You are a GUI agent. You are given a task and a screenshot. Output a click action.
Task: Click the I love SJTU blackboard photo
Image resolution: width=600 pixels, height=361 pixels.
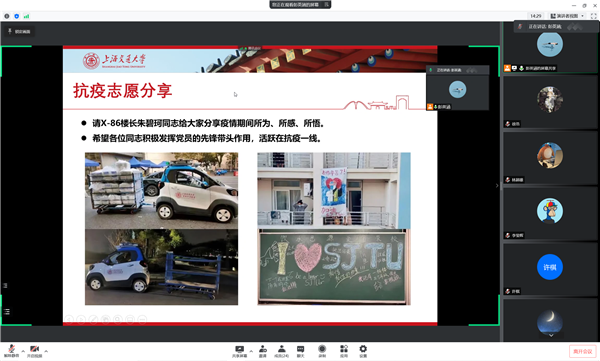click(x=334, y=267)
